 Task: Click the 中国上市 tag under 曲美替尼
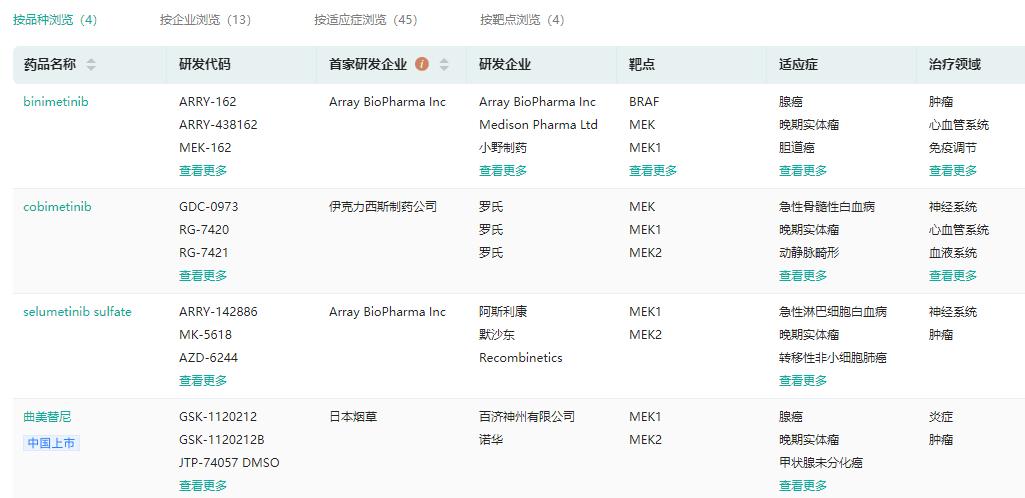(x=52, y=443)
